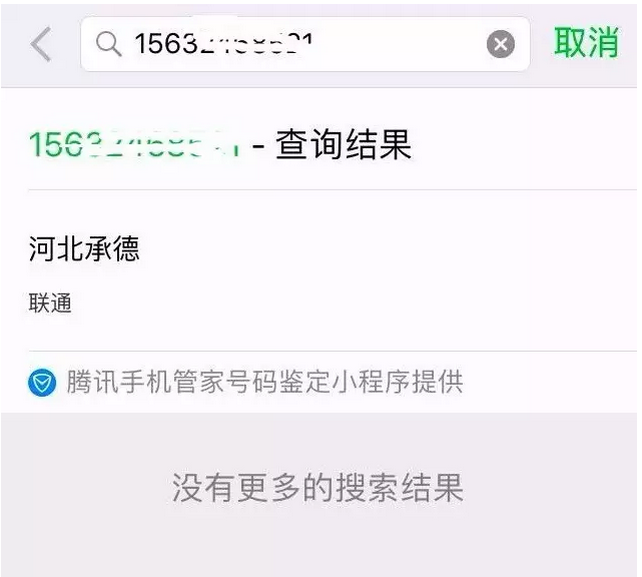
Task: Go back using the left chevron arrow
Action: pyautogui.click(x=41, y=44)
